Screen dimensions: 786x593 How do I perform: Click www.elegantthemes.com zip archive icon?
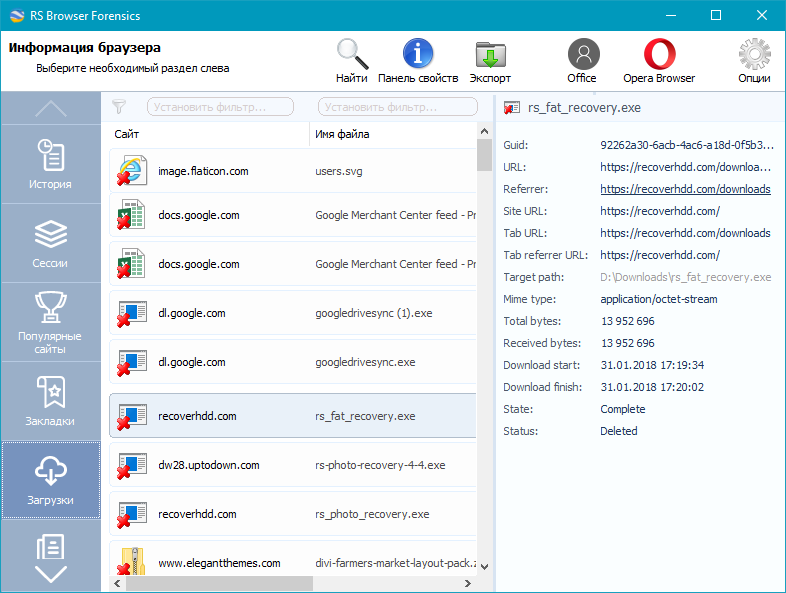[131, 561]
